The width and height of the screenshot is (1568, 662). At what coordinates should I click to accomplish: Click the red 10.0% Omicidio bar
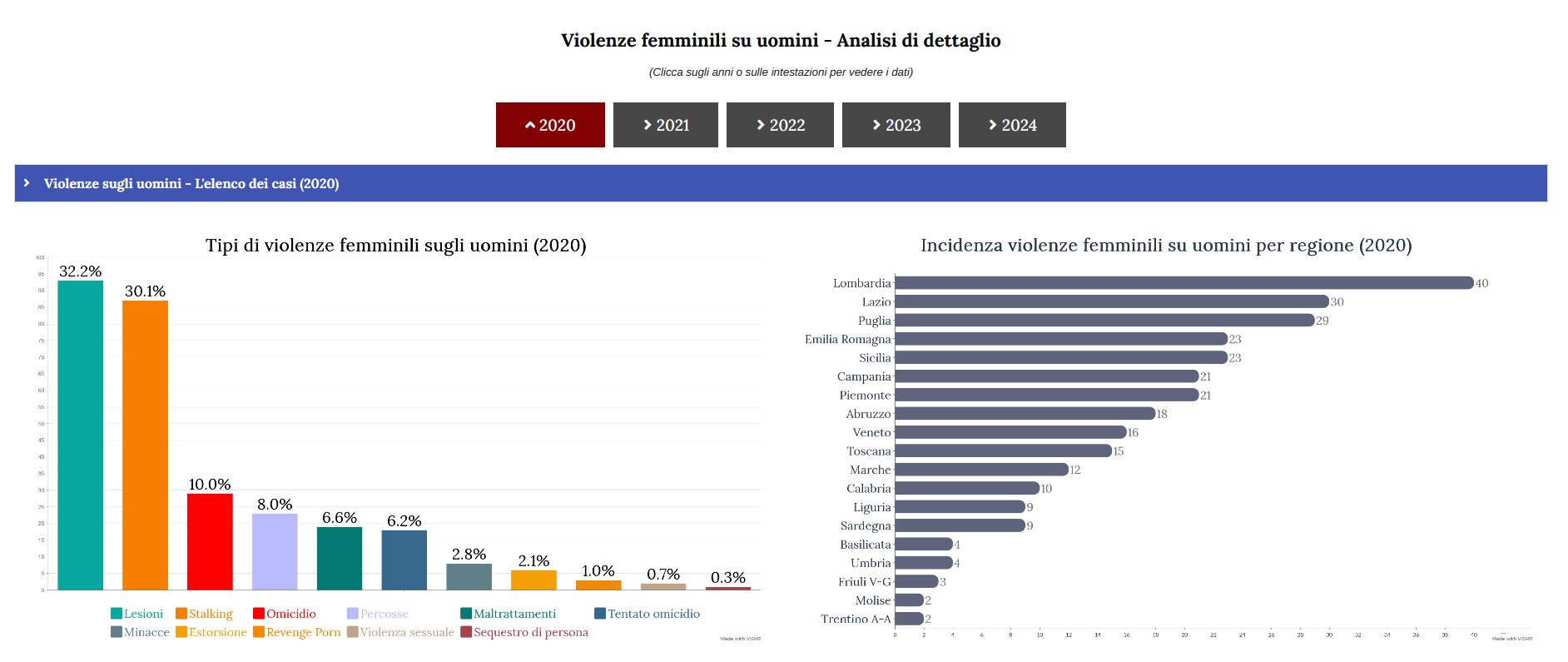coord(210,542)
